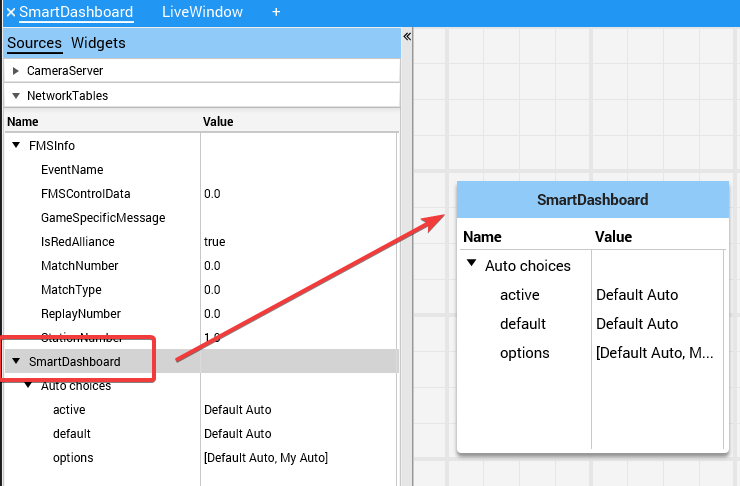Click the Value column header in Sources

[218, 121]
